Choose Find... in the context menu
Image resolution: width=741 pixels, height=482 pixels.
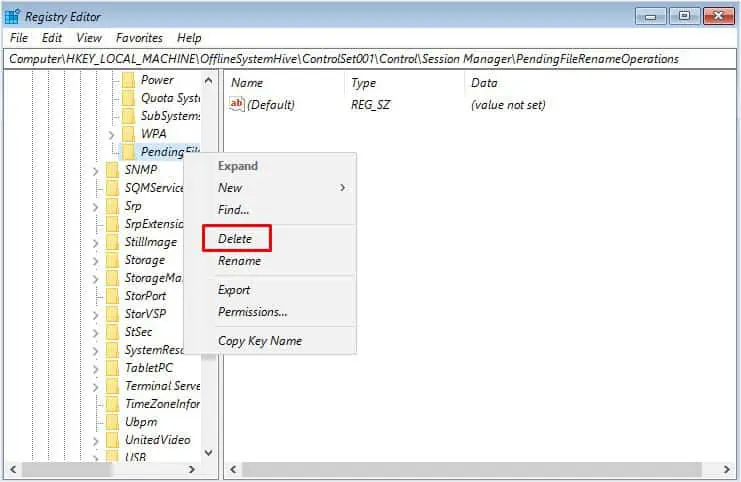pyautogui.click(x=233, y=209)
